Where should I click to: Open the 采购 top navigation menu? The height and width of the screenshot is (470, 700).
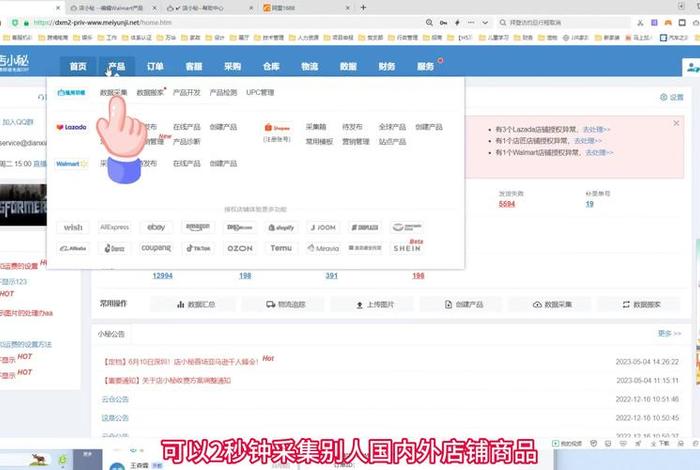tap(232, 67)
